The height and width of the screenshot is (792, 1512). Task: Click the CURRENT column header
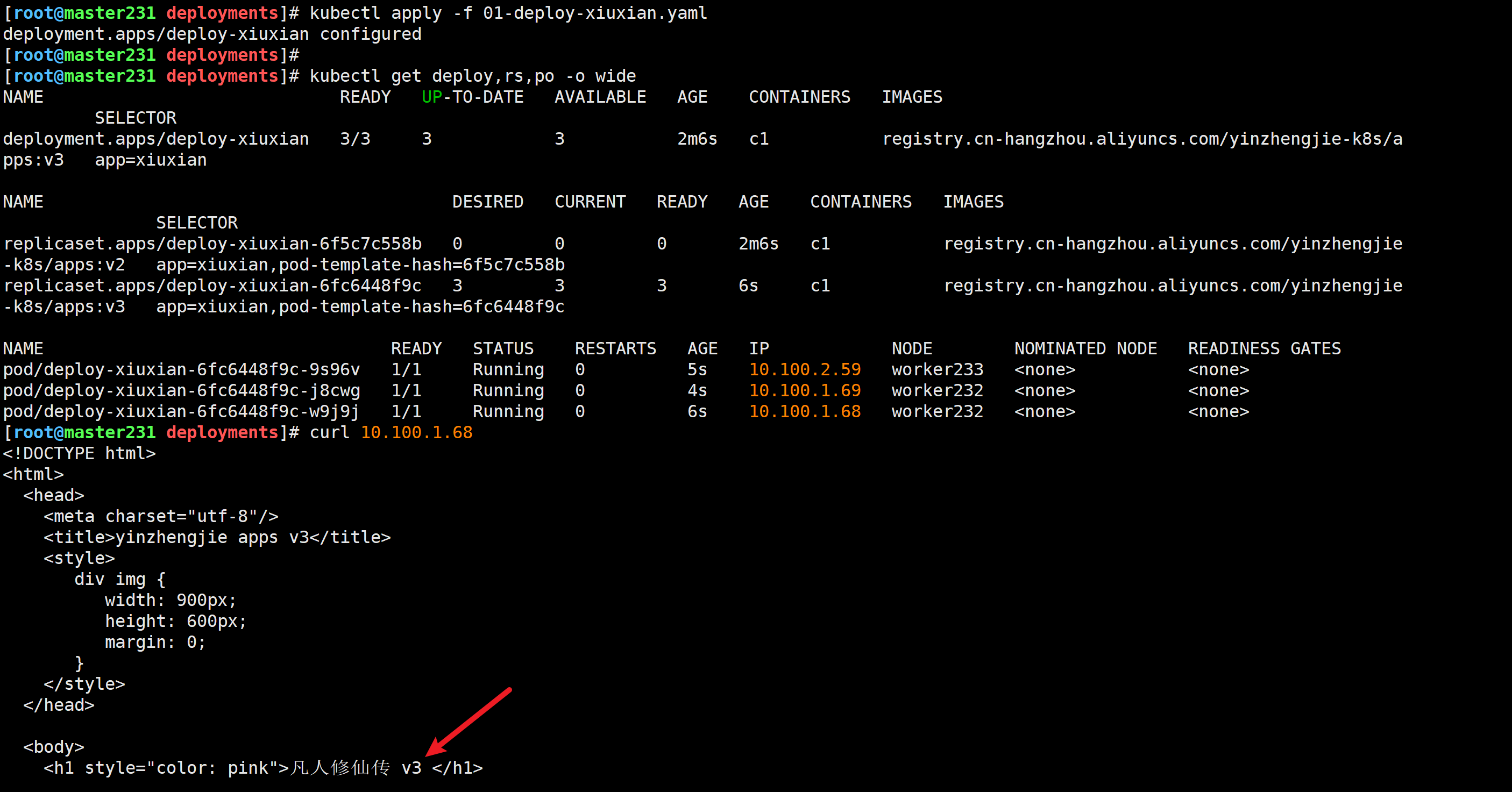point(590,202)
